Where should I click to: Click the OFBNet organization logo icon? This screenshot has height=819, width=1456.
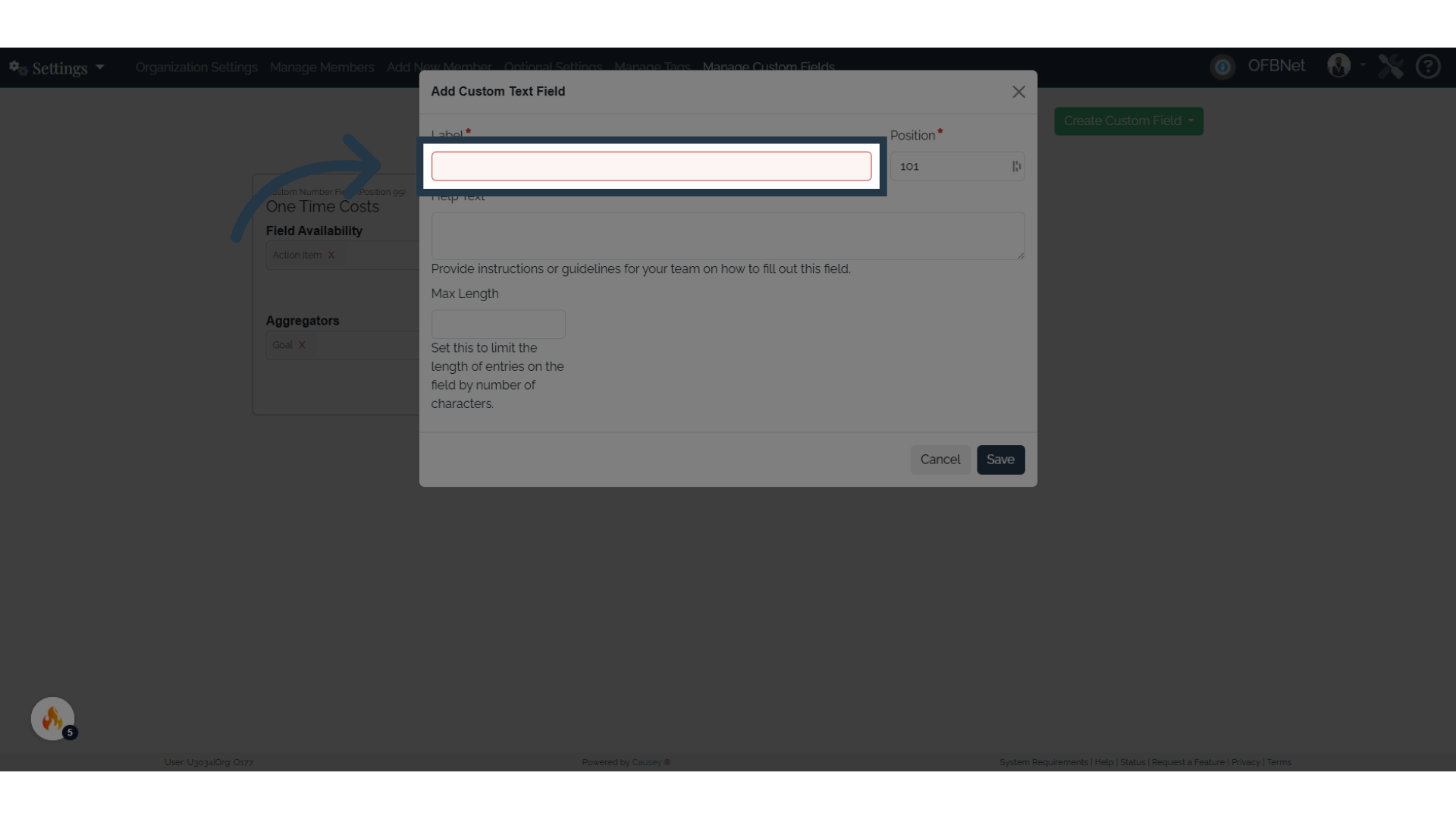(1222, 67)
